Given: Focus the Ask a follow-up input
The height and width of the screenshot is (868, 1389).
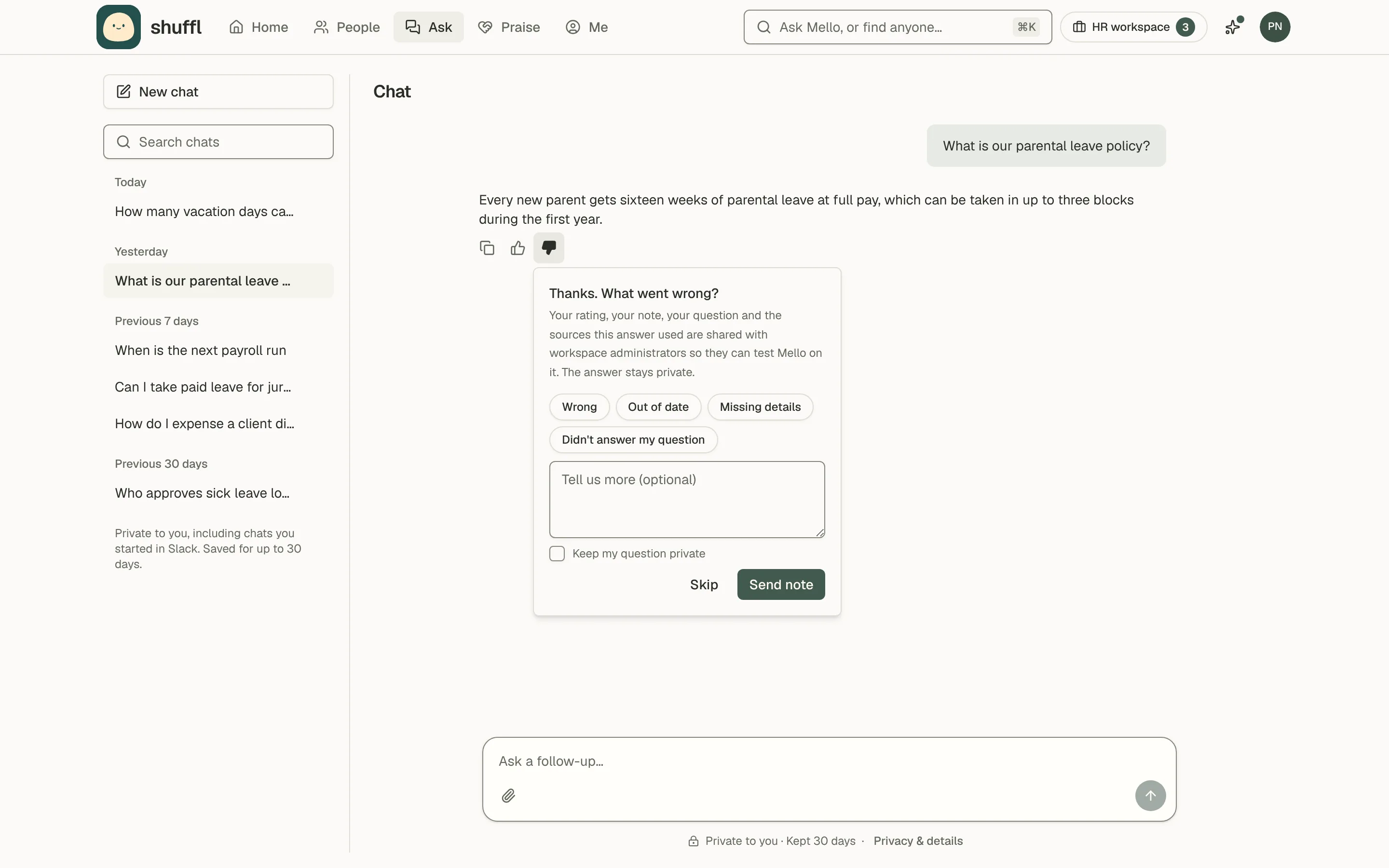Looking at the screenshot, I should (x=829, y=761).
